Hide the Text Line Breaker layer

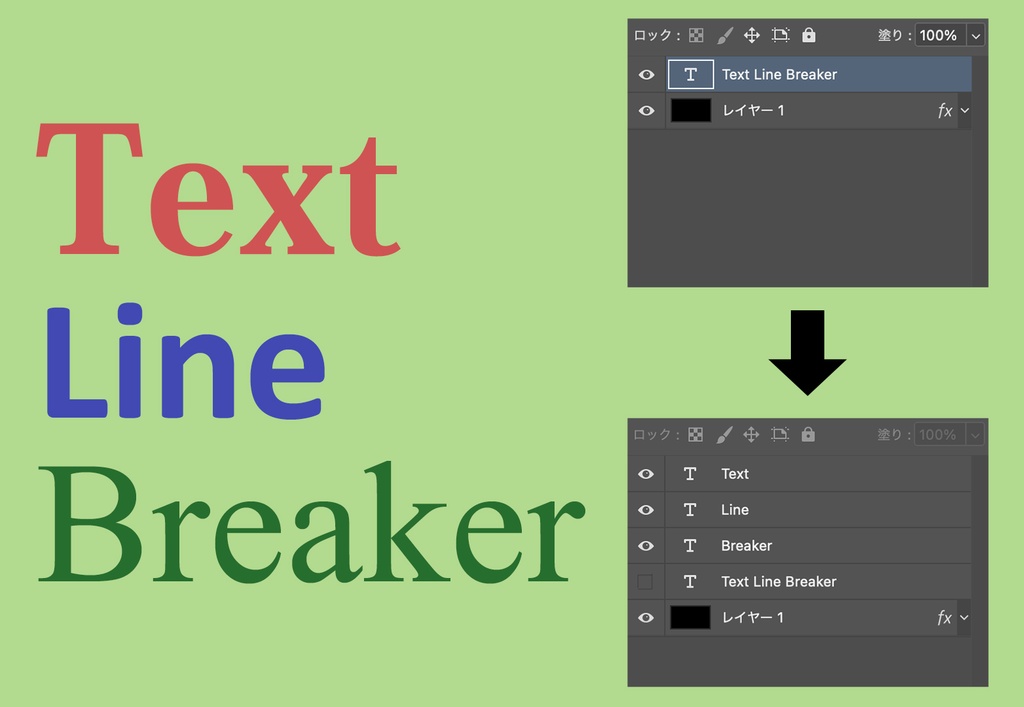click(647, 74)
